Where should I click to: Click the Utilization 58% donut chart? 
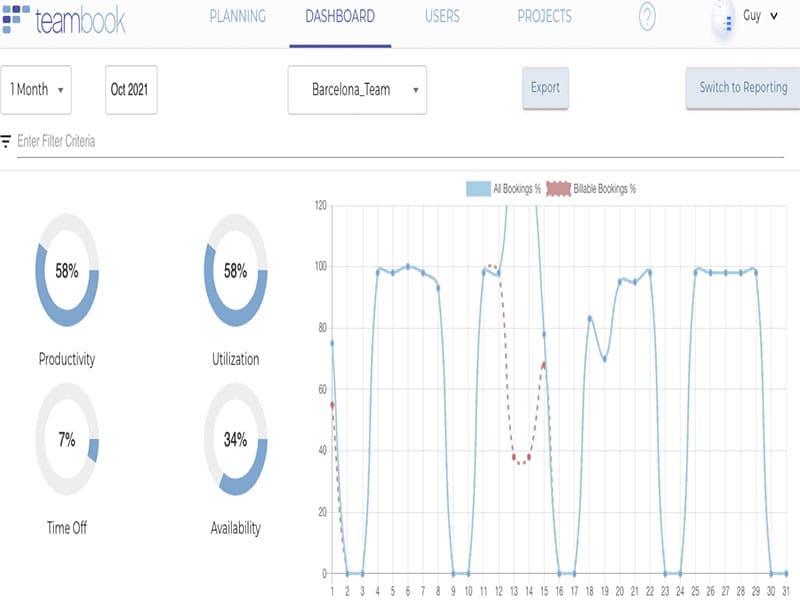click(x=235, y=272)
